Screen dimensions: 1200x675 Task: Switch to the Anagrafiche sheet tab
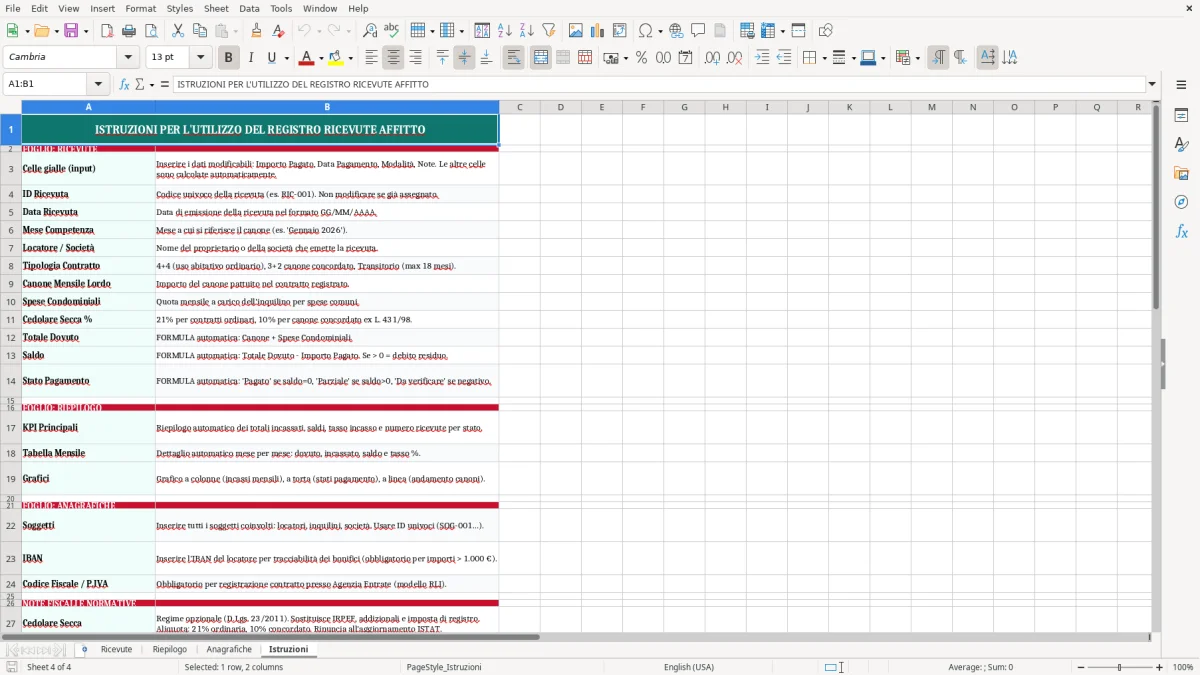tap(229, 649)
